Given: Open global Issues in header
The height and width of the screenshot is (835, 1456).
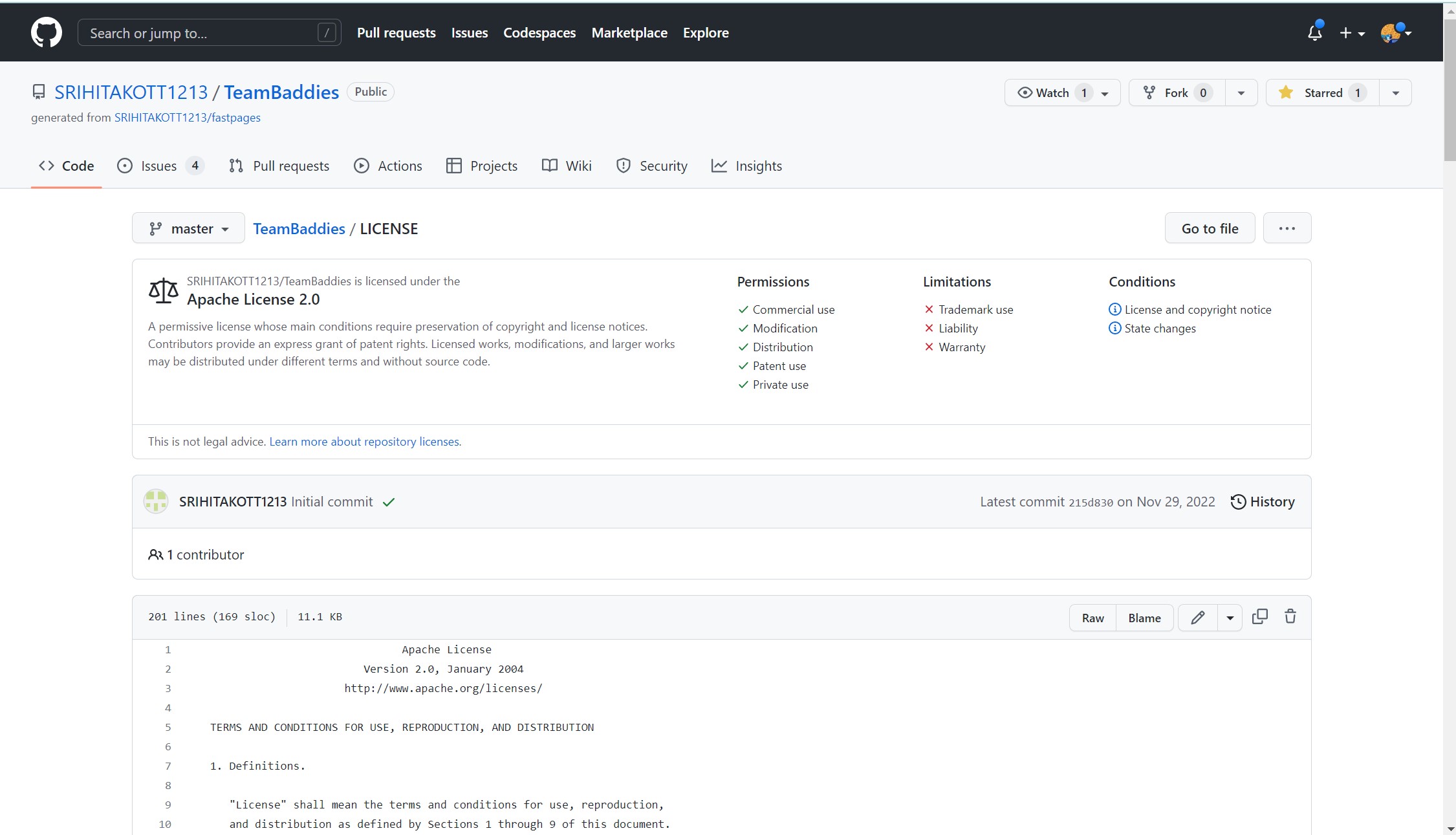Looking at the screenshot, I should click(469, 32).
